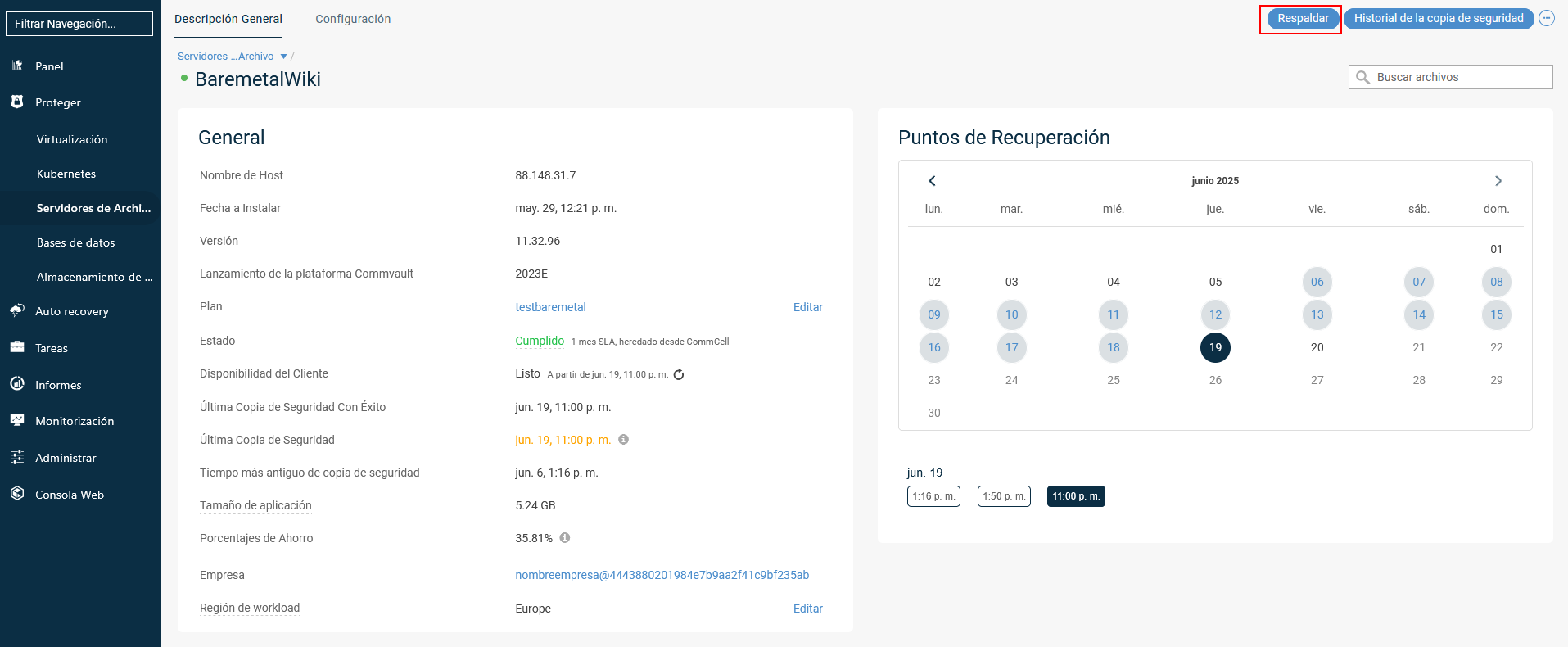Click the Tareas briefcase icon
Viewport: 1568px width, 647px height.
coord(17,347)
